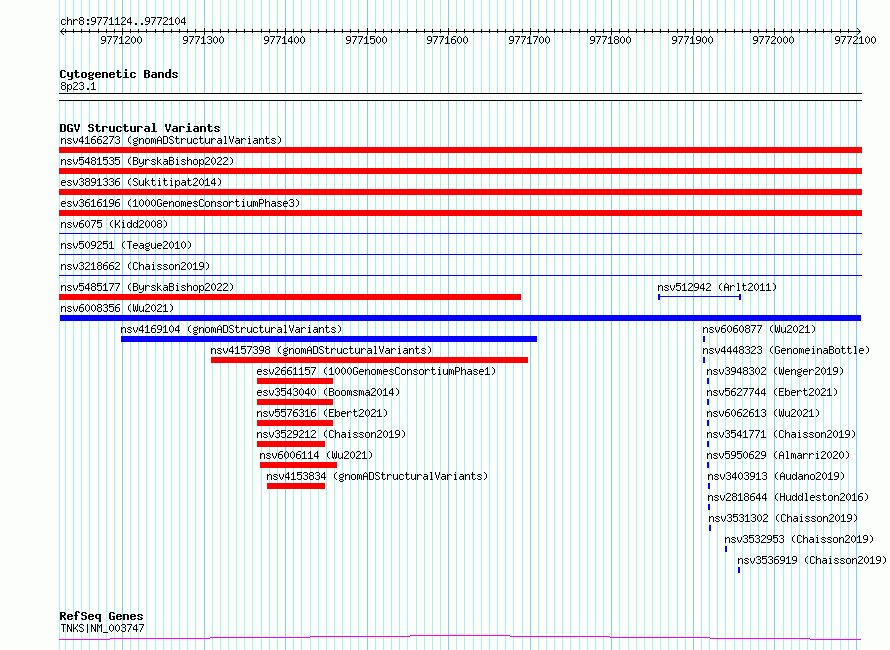
Task: Click the nsv3532953 Chaisson2019 label
Action: coord(799,539)
